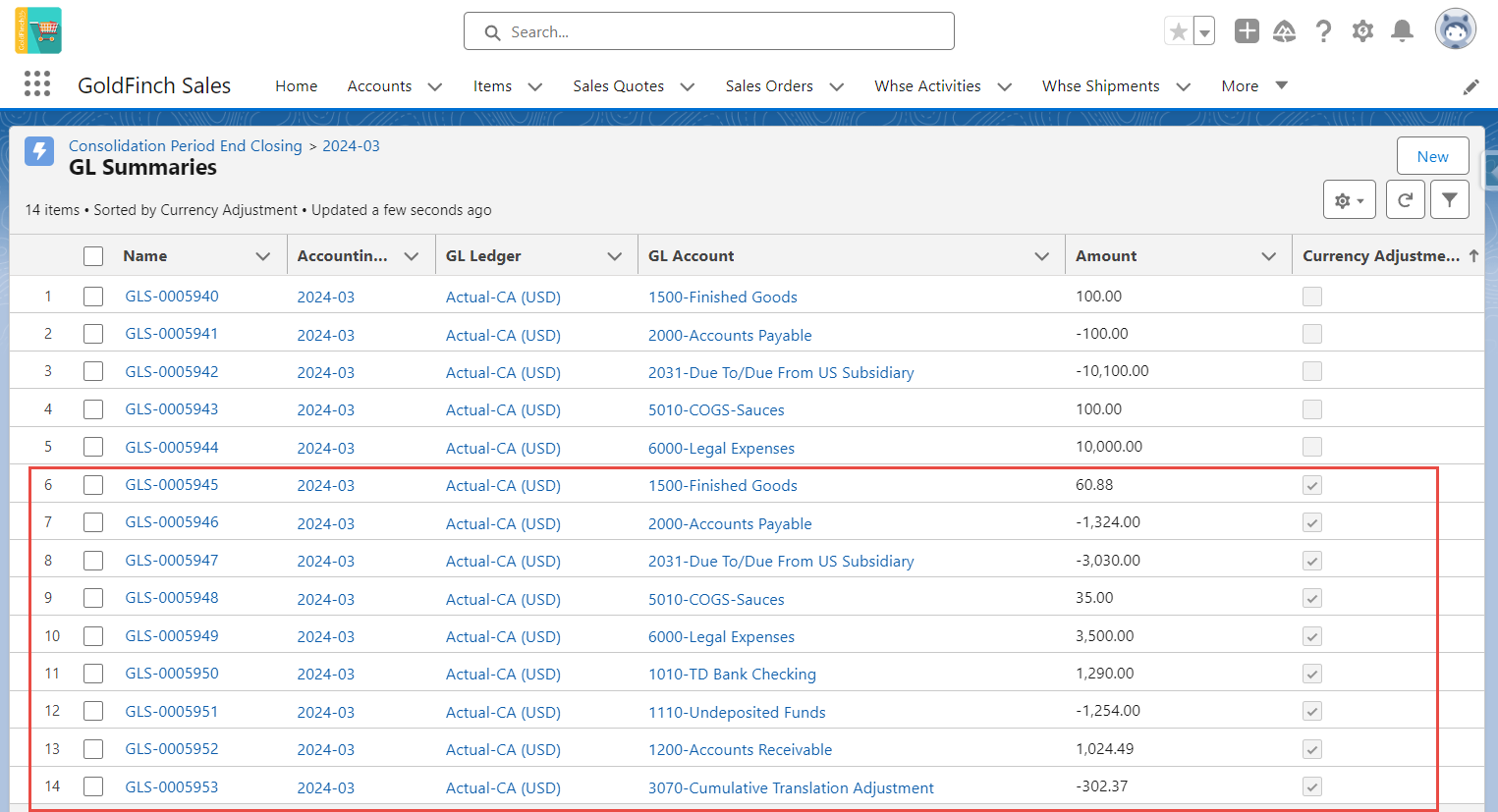Expand the Accounts tab chevron
The height and width of the screenshot is (812, 1498).
(435, 86)
